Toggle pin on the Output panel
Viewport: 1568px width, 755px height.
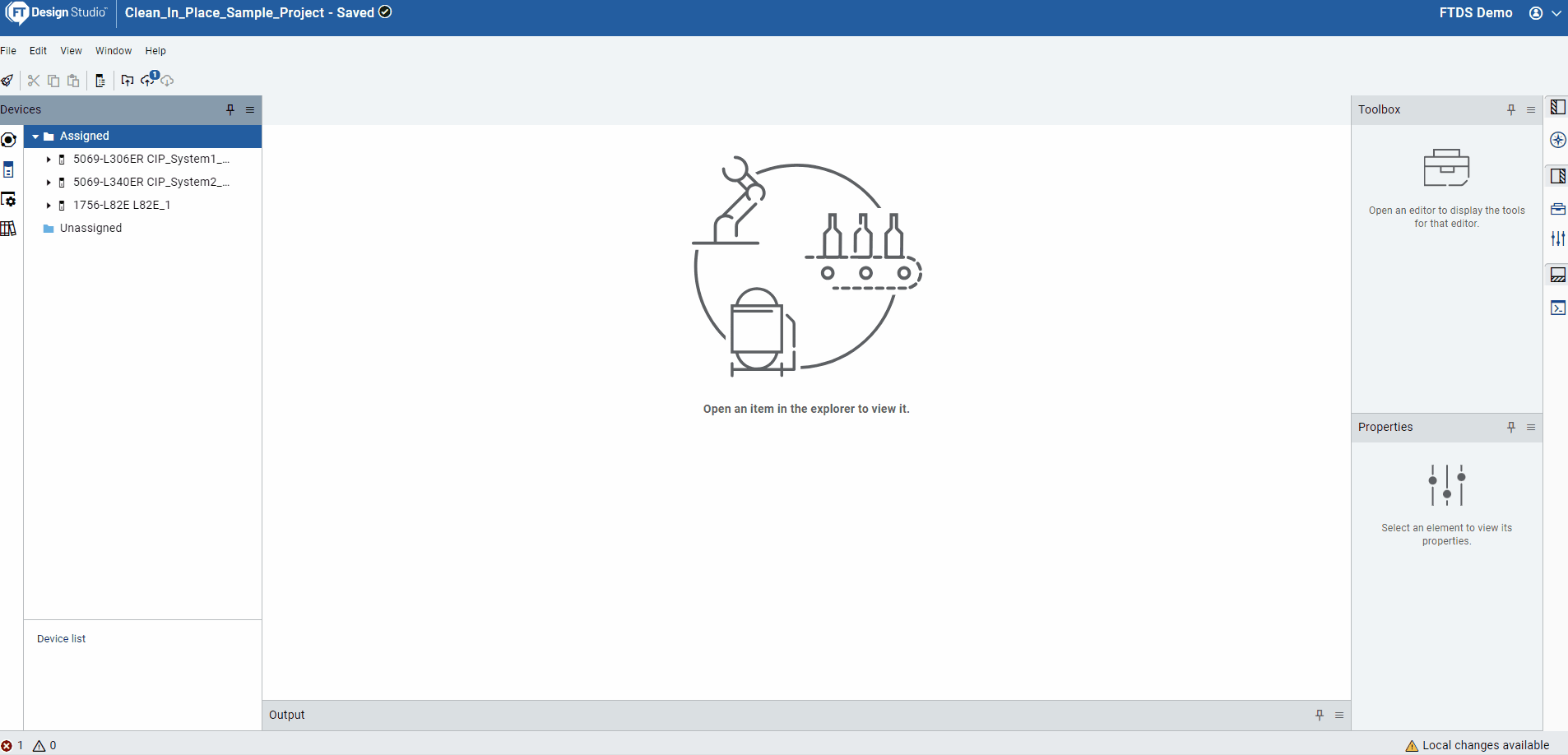coord(1320,715)
